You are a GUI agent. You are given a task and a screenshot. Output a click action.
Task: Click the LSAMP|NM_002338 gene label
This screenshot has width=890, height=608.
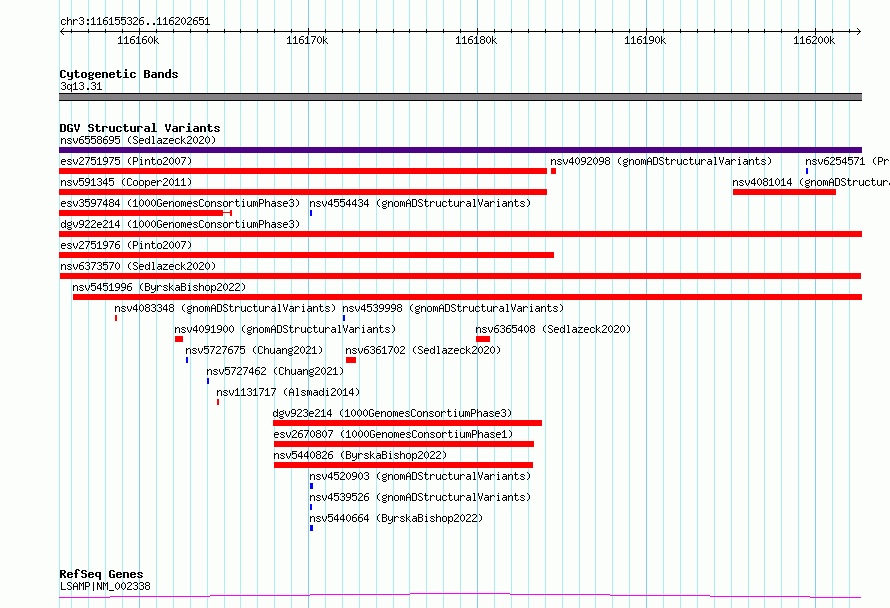[x=105, y=586]
